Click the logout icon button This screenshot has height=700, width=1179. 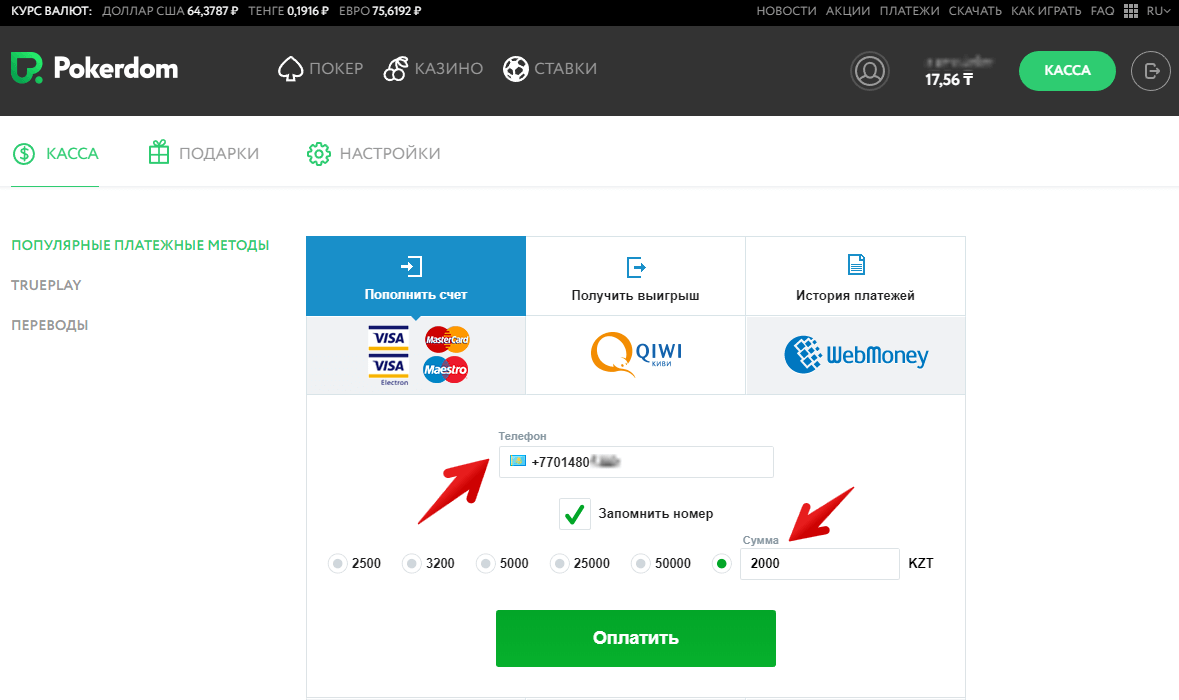[x=1150, y=71]
